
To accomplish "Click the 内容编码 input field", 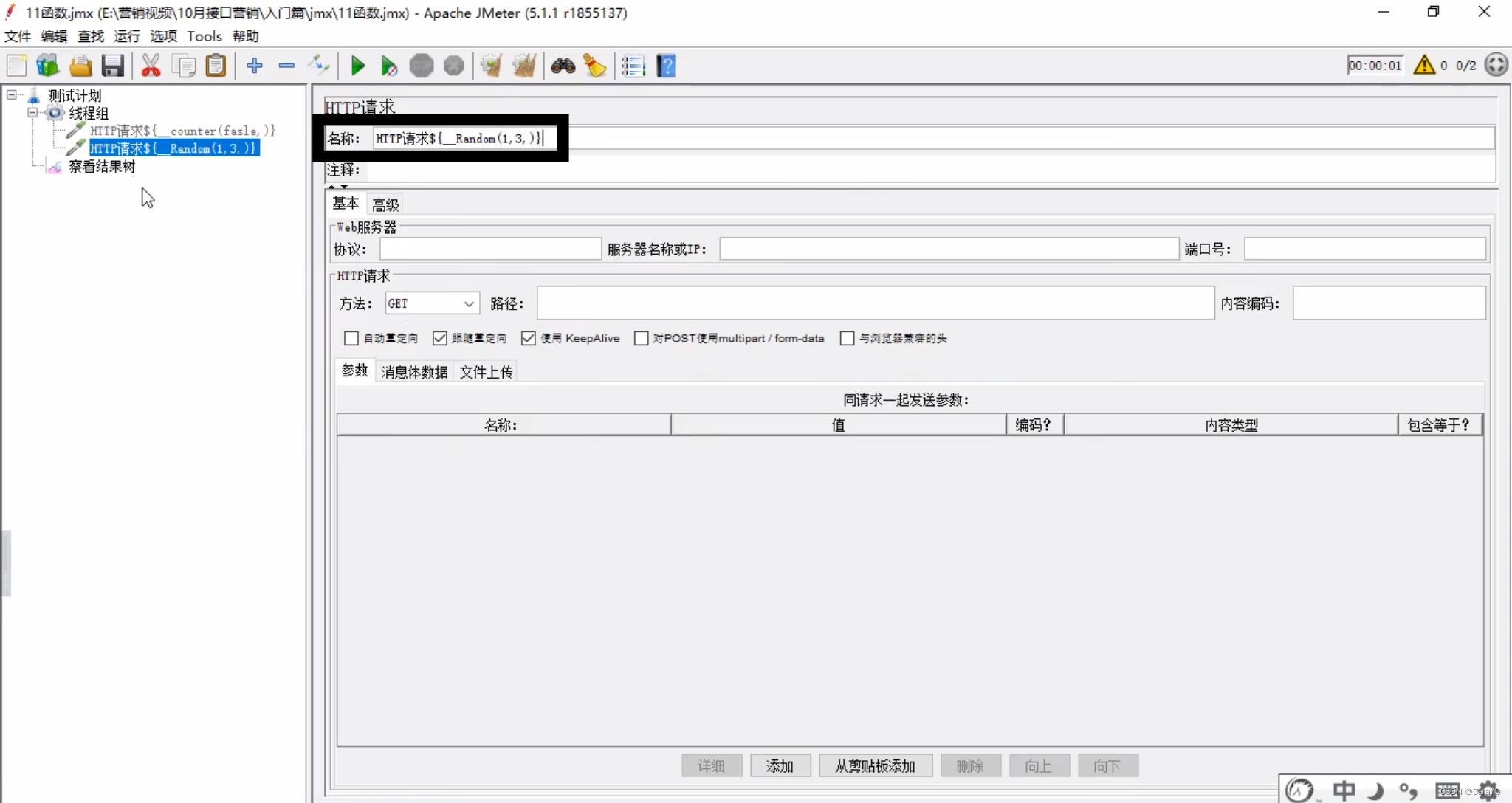I will 1389,303.
